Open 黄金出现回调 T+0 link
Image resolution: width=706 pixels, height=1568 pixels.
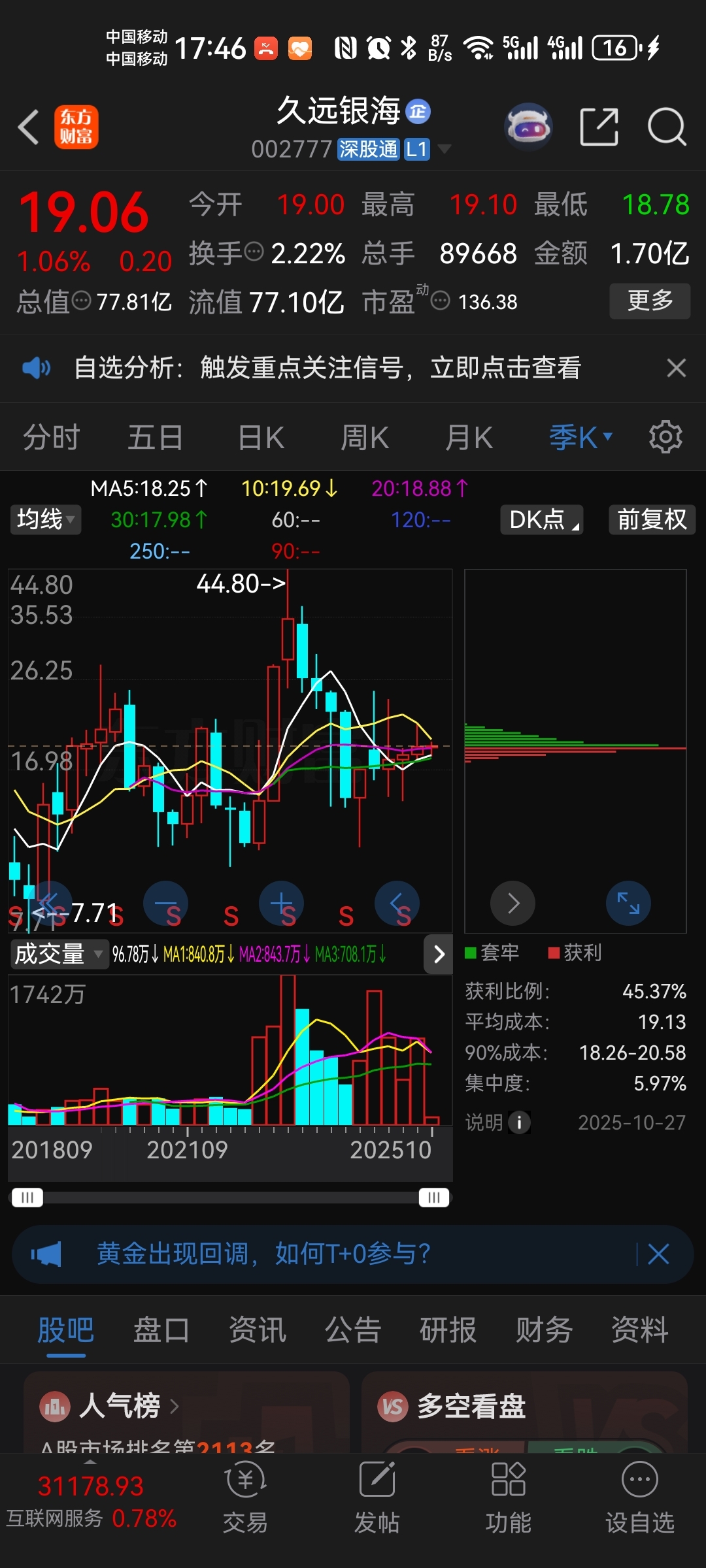tap(263, 1254)
